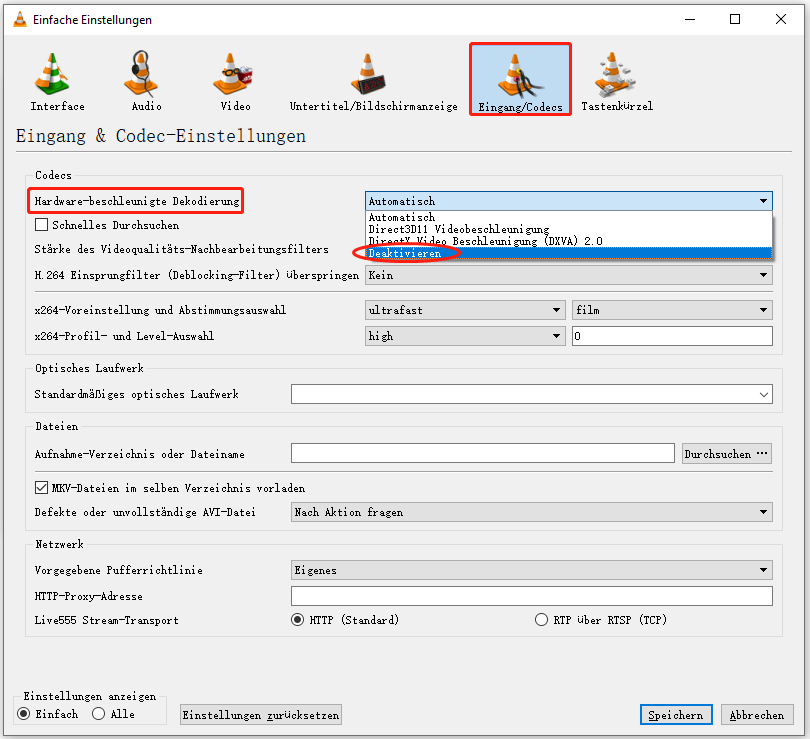
Task: Open the Audio settings category
Action: click(145, 82)
